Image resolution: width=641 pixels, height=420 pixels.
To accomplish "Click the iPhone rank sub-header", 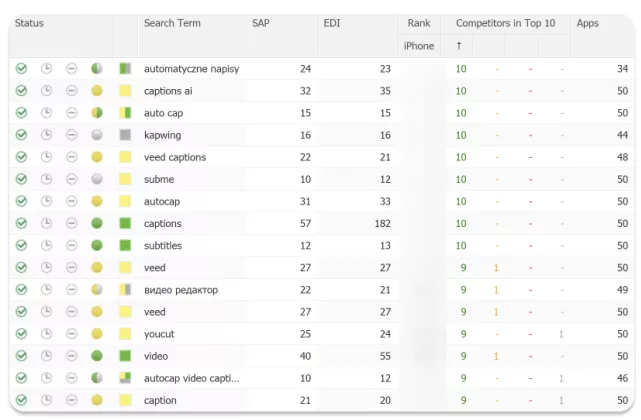I will click(419, 46).
